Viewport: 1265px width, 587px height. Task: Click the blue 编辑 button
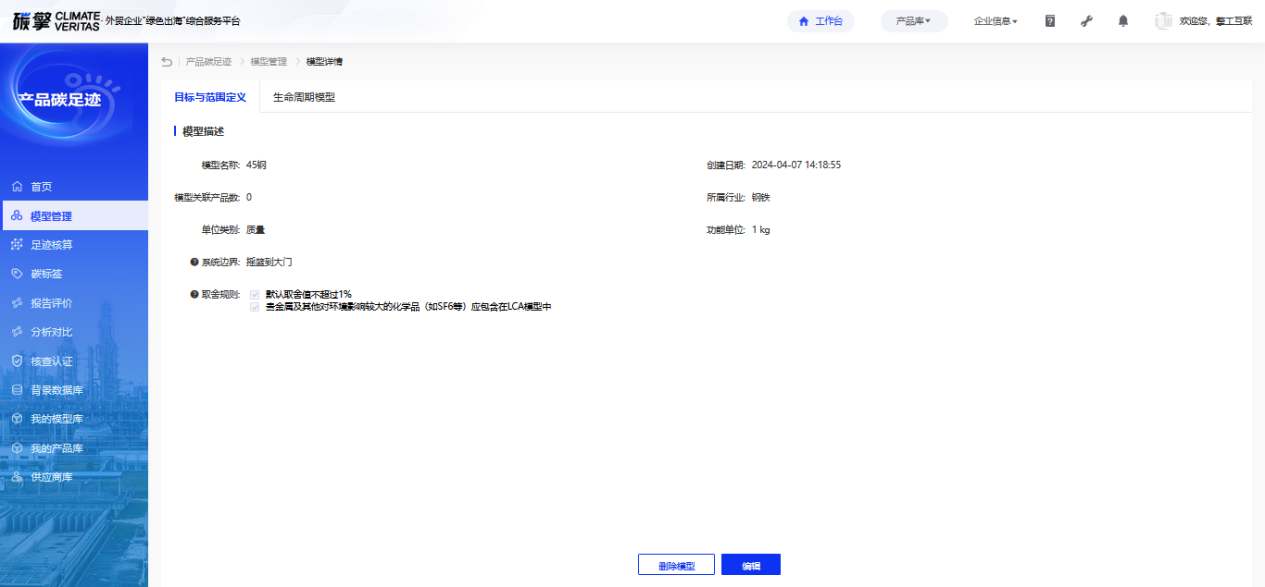point(750,565)
